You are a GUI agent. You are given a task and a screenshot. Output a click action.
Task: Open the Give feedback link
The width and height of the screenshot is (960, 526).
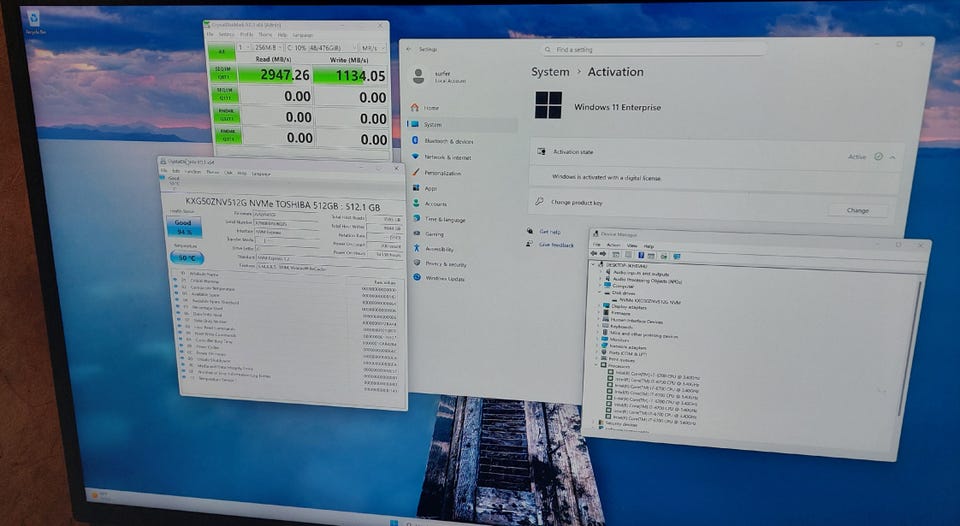556,245
